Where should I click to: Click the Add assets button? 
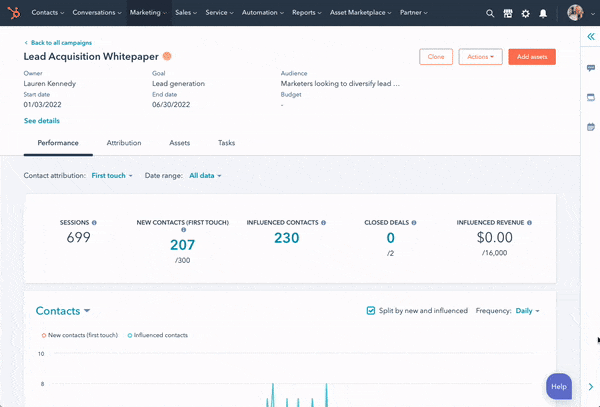[x=531, y=57]
